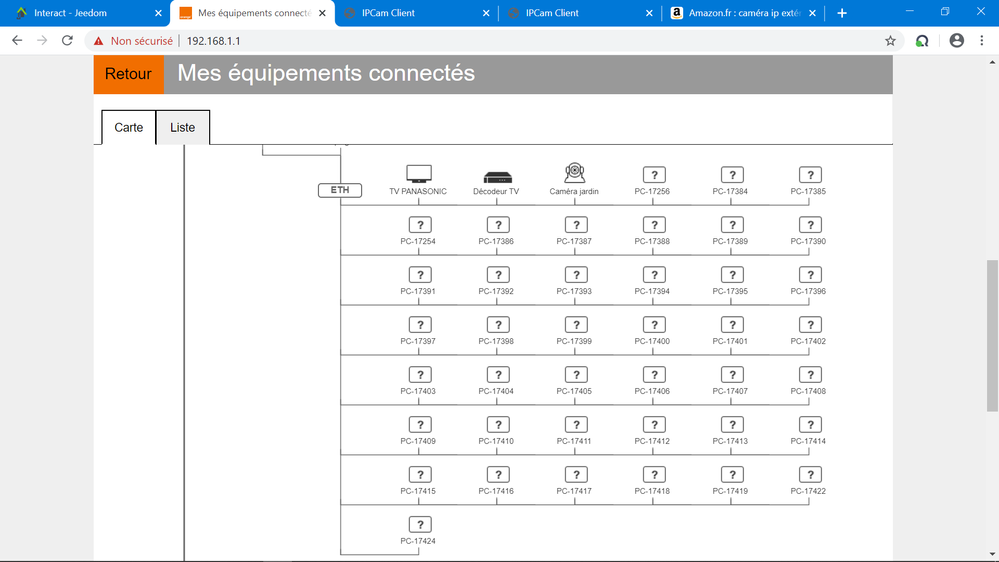Screen dimensions: 999x562
Task: Open the PC-17393 device icon
Action: pos(576,275)
